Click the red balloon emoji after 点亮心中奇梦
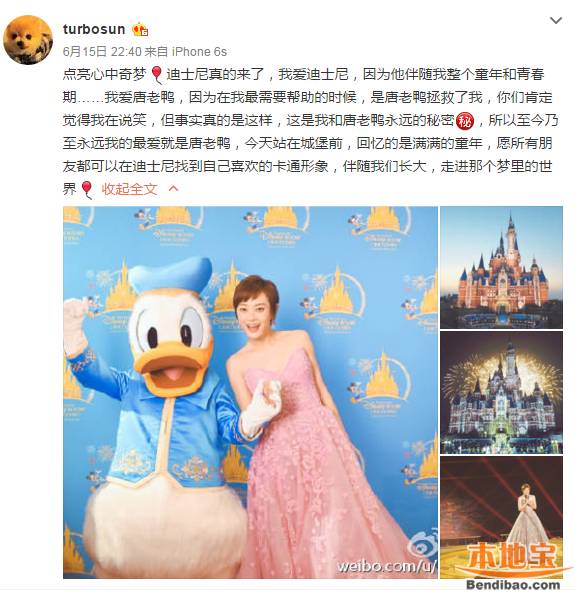The image size is (575, 597). click(x=157, y=74)
